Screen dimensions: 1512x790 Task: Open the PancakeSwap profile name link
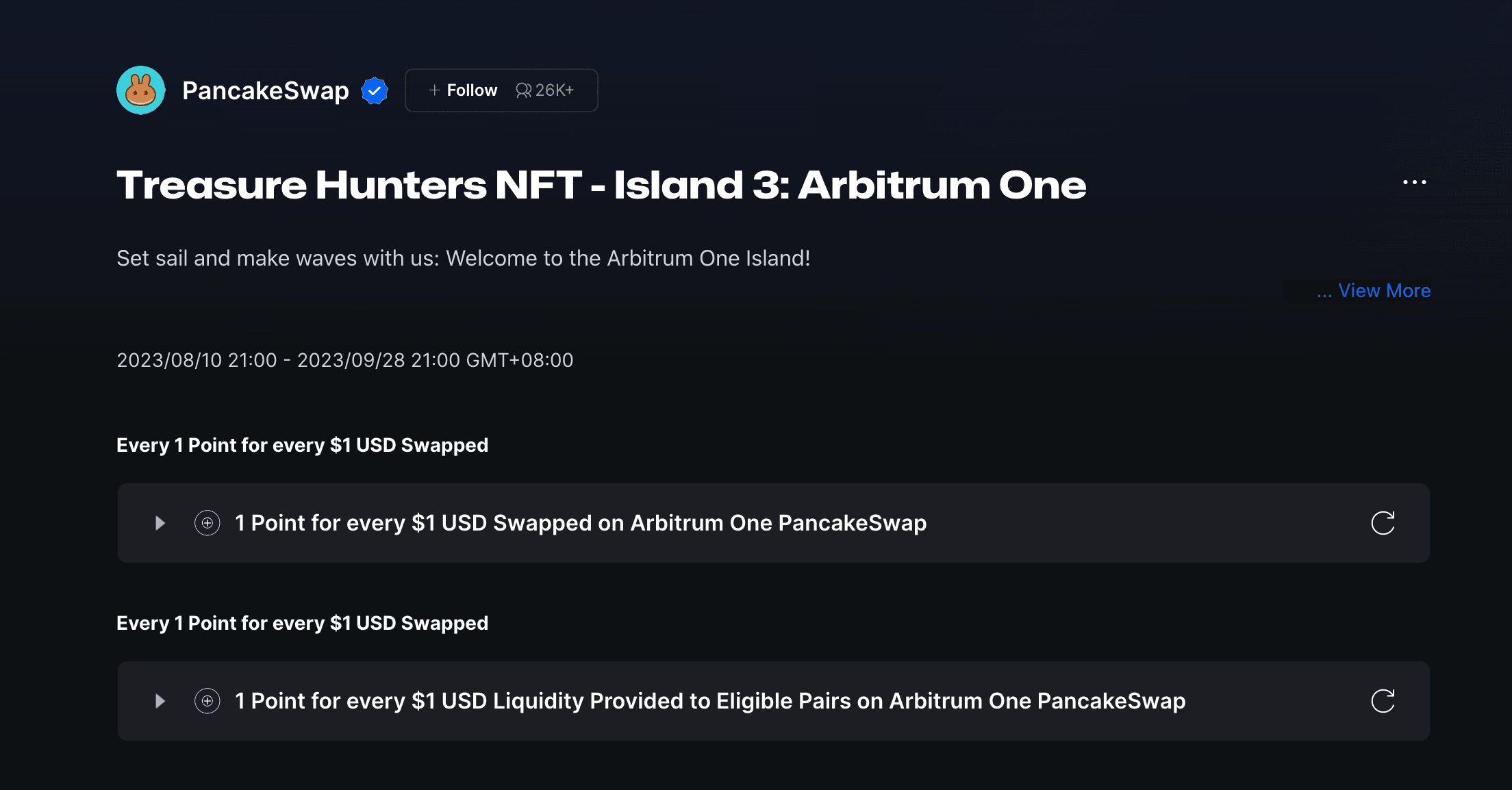point(266,90)
